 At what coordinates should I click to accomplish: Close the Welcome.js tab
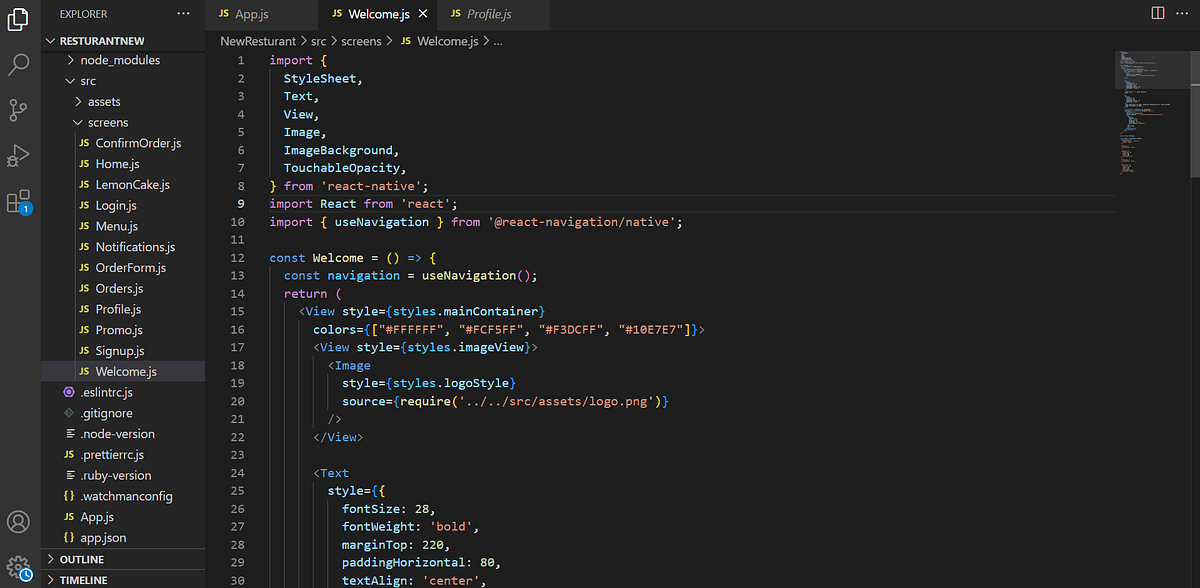(x=421, y=15)
